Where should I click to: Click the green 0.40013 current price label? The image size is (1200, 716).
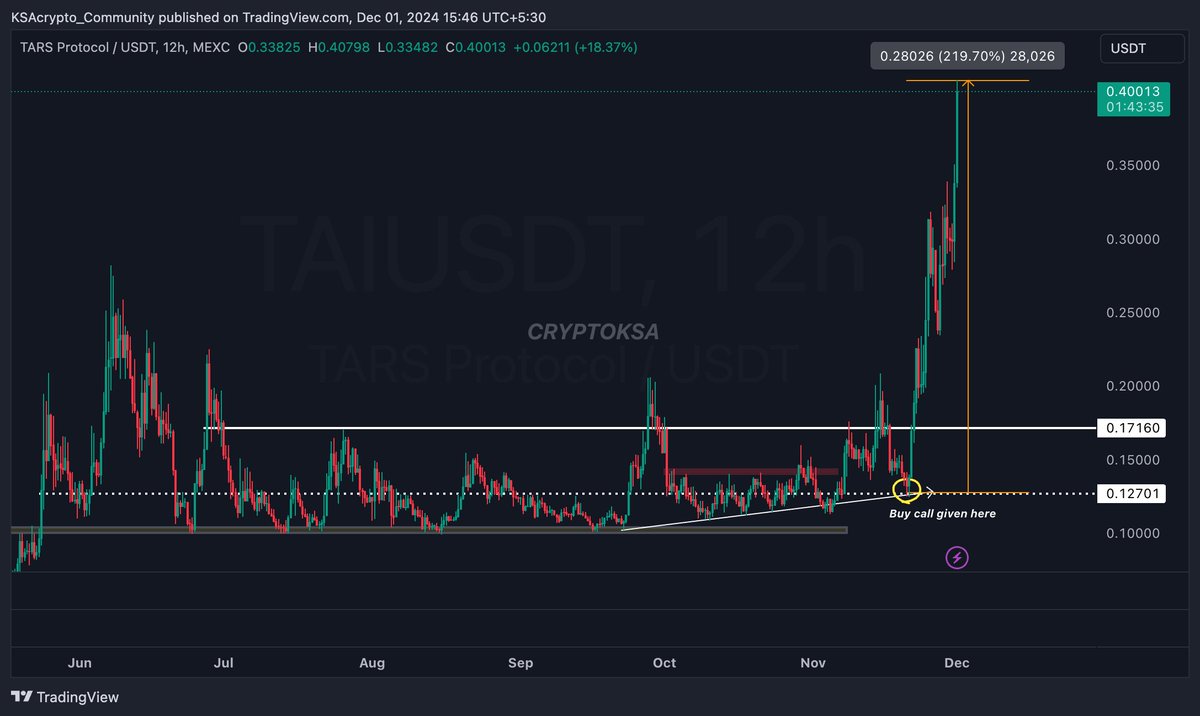pyautogui.click(x=1134, y=91)
